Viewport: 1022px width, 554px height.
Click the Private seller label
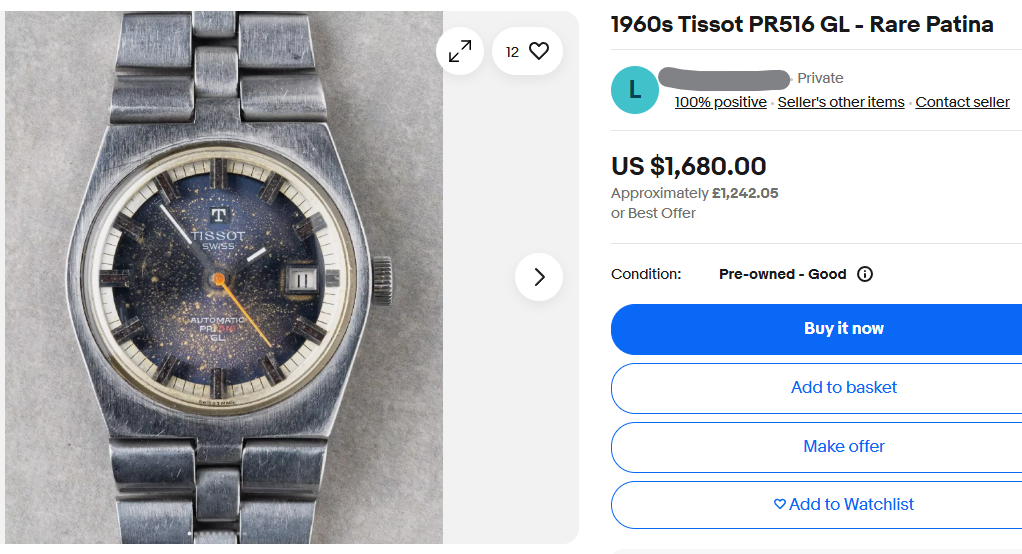[820, 78]
